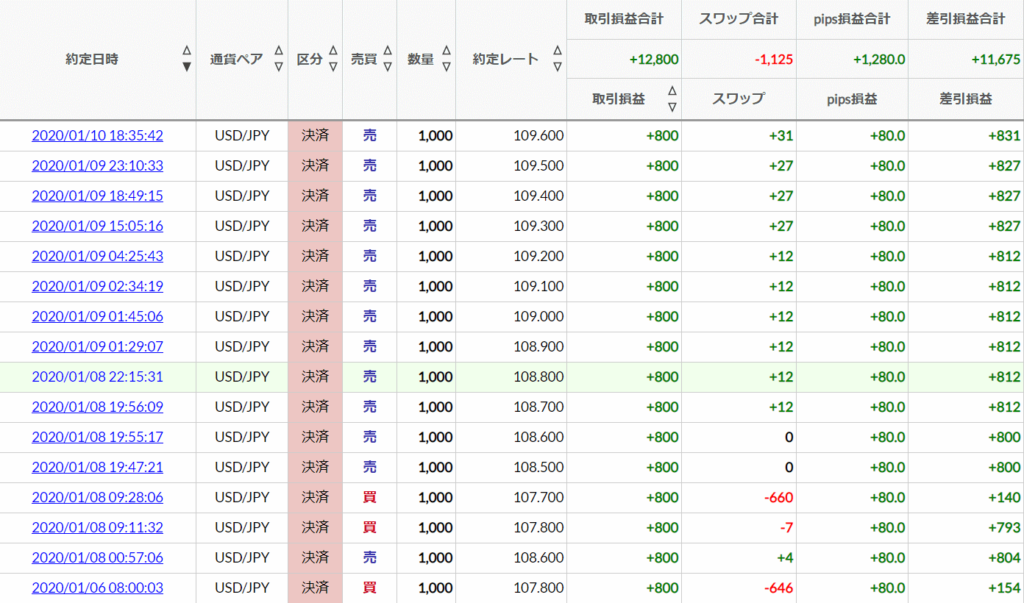Select the 2020/01/08 22:15:31 trade date
Viewport: 1024px width, 603px height.
tap(97, 377)
